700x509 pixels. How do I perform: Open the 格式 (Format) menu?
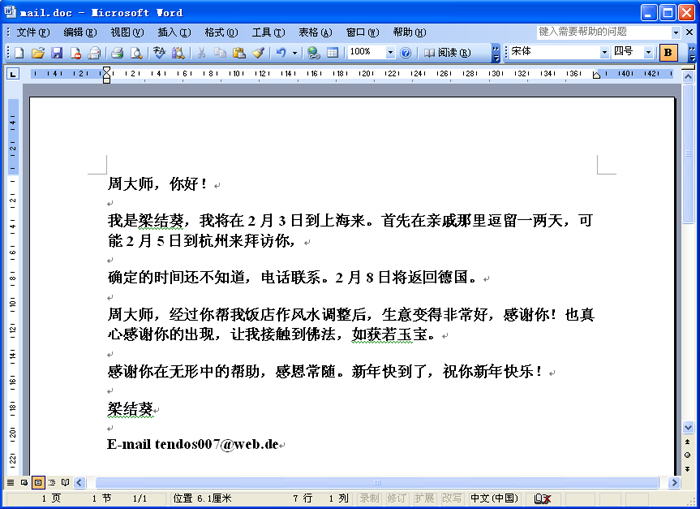221,33
